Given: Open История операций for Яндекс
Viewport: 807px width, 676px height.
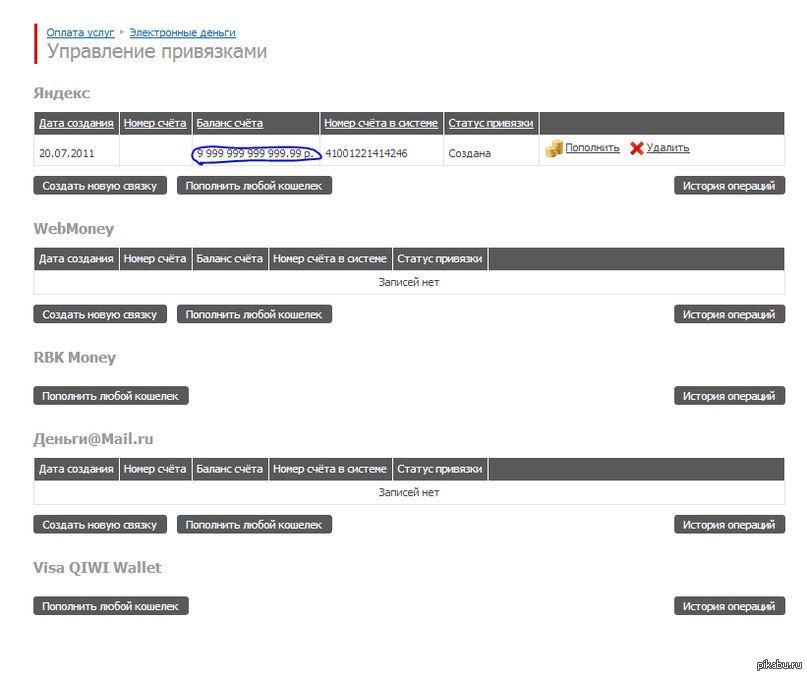Looking at the screenshot, I should tap(729, 186).
